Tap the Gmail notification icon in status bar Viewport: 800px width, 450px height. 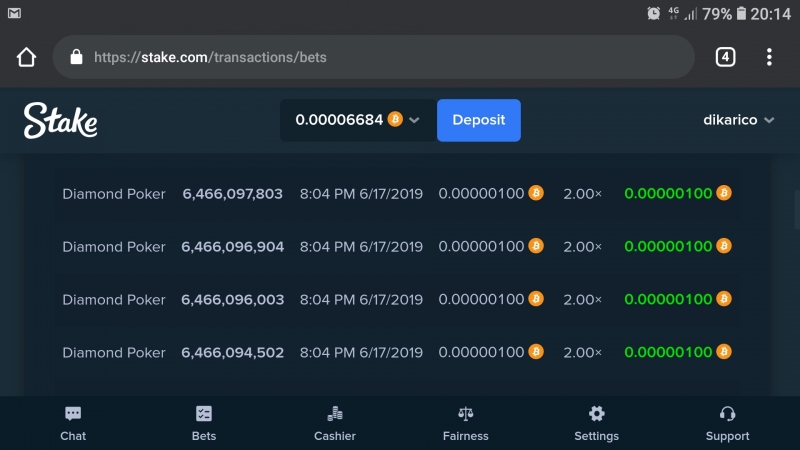pyautogui.click(x=14, y=13)
